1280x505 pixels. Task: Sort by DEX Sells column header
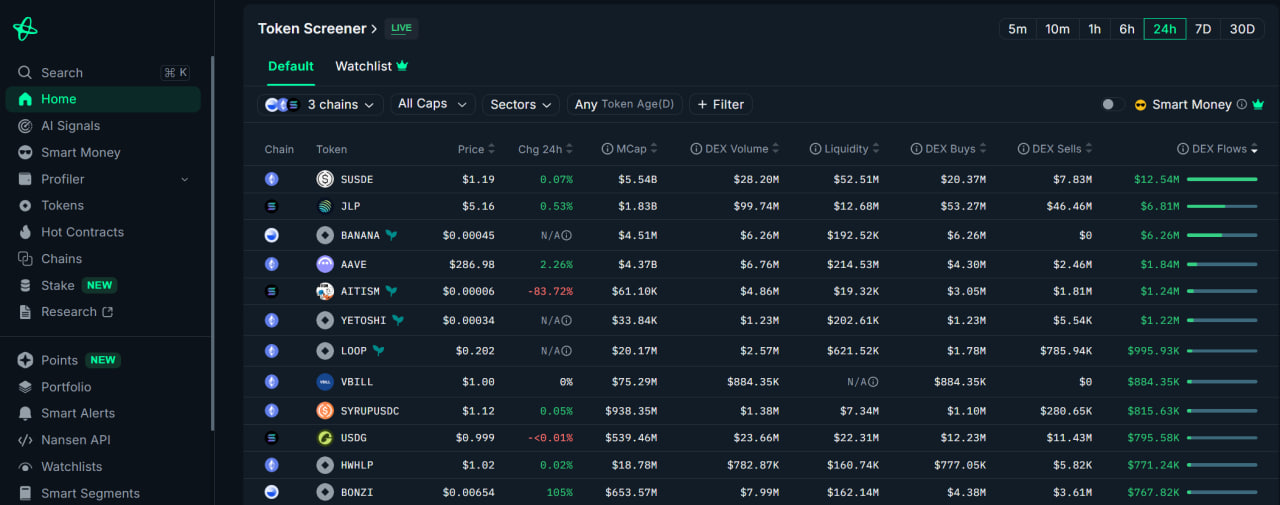point(1055,149)
